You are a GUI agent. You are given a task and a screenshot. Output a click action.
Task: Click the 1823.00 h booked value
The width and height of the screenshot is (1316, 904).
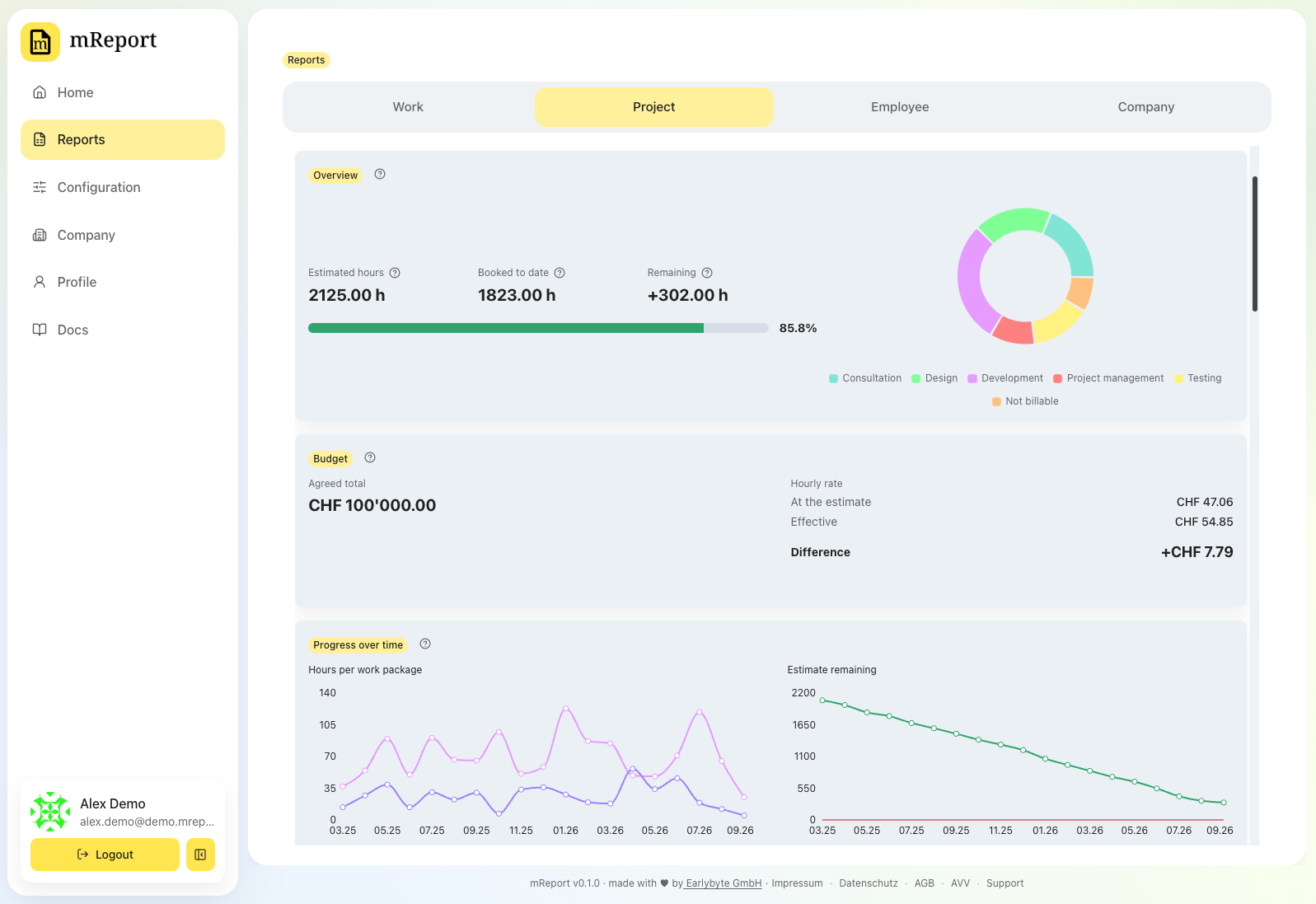[x=517, y=295]
